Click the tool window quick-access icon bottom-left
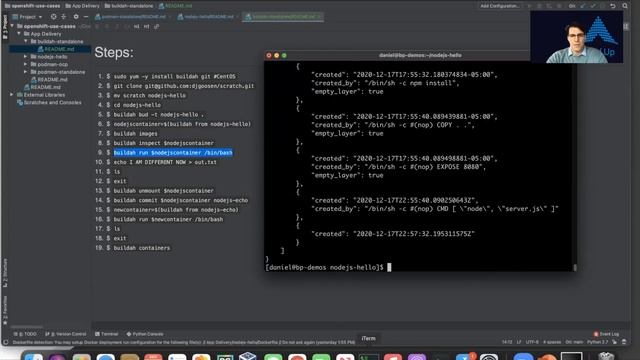The height and width of the screenshot is (360, 640). [x=5, y=342]
